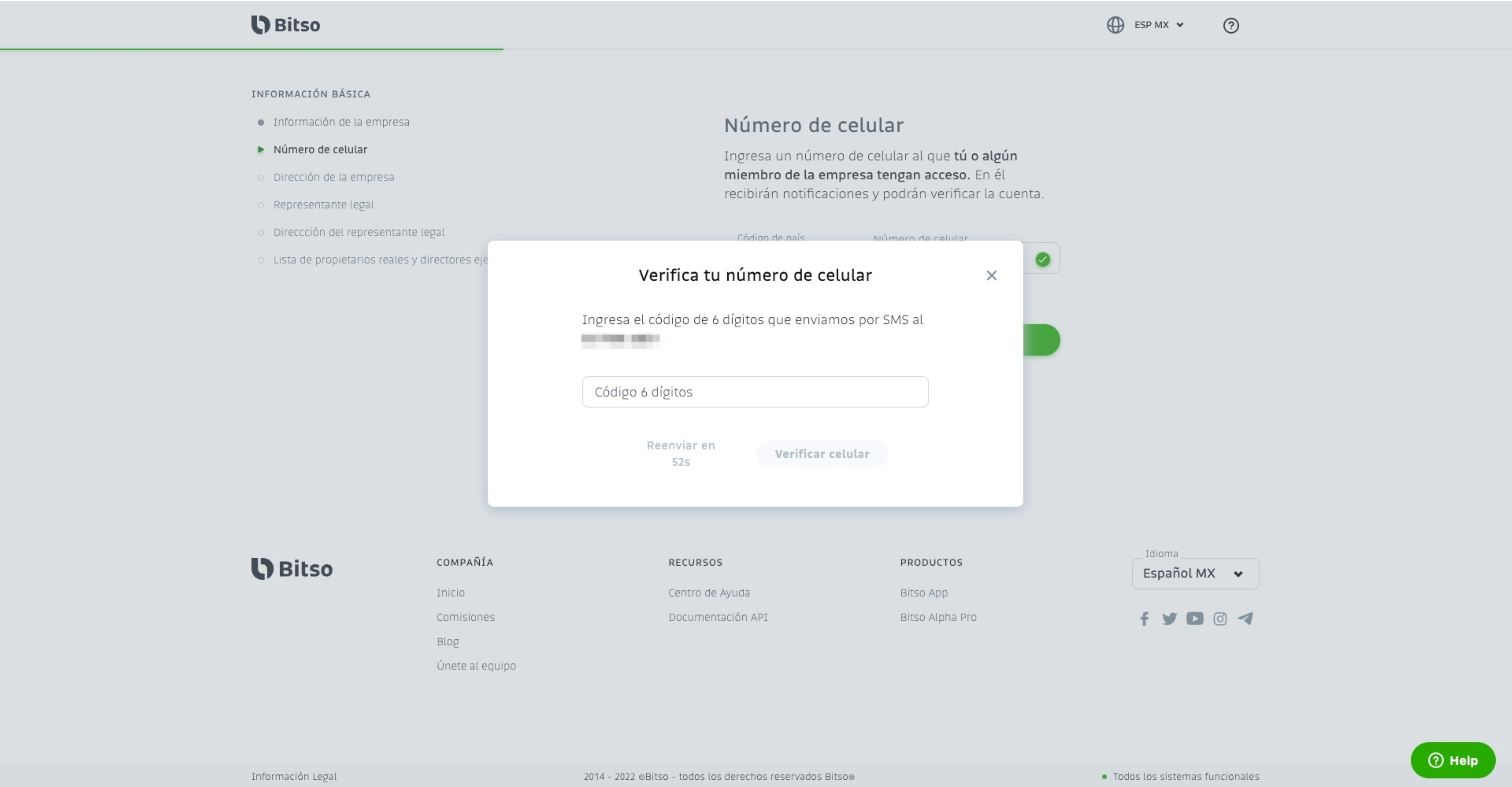This screenshot has height=787, width=1512.
Task: Click the Bitso logo in the footer
Action: click(292, 569)
